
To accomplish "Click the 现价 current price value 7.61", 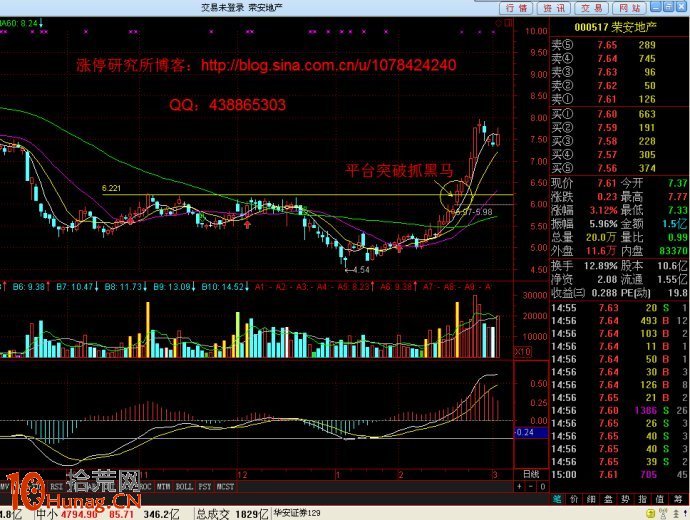I will 607,183.
